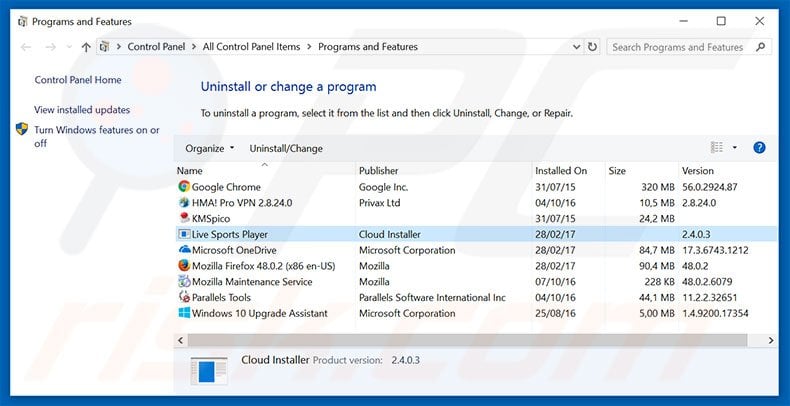The height and width of the screenshot is (406, 790).
Task: Click Turn Windows features on or off
Action: [96, 136]
